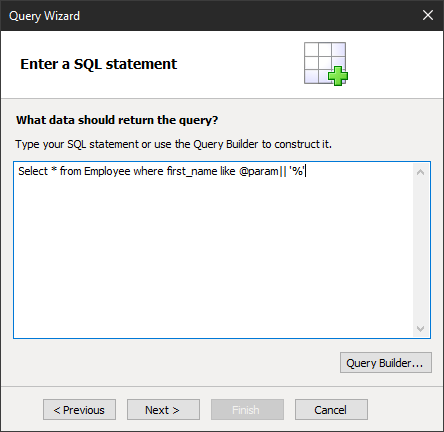Cancel the Query Wizard
This screenshot has width=444, height=432.
click(x=331, y=410)
